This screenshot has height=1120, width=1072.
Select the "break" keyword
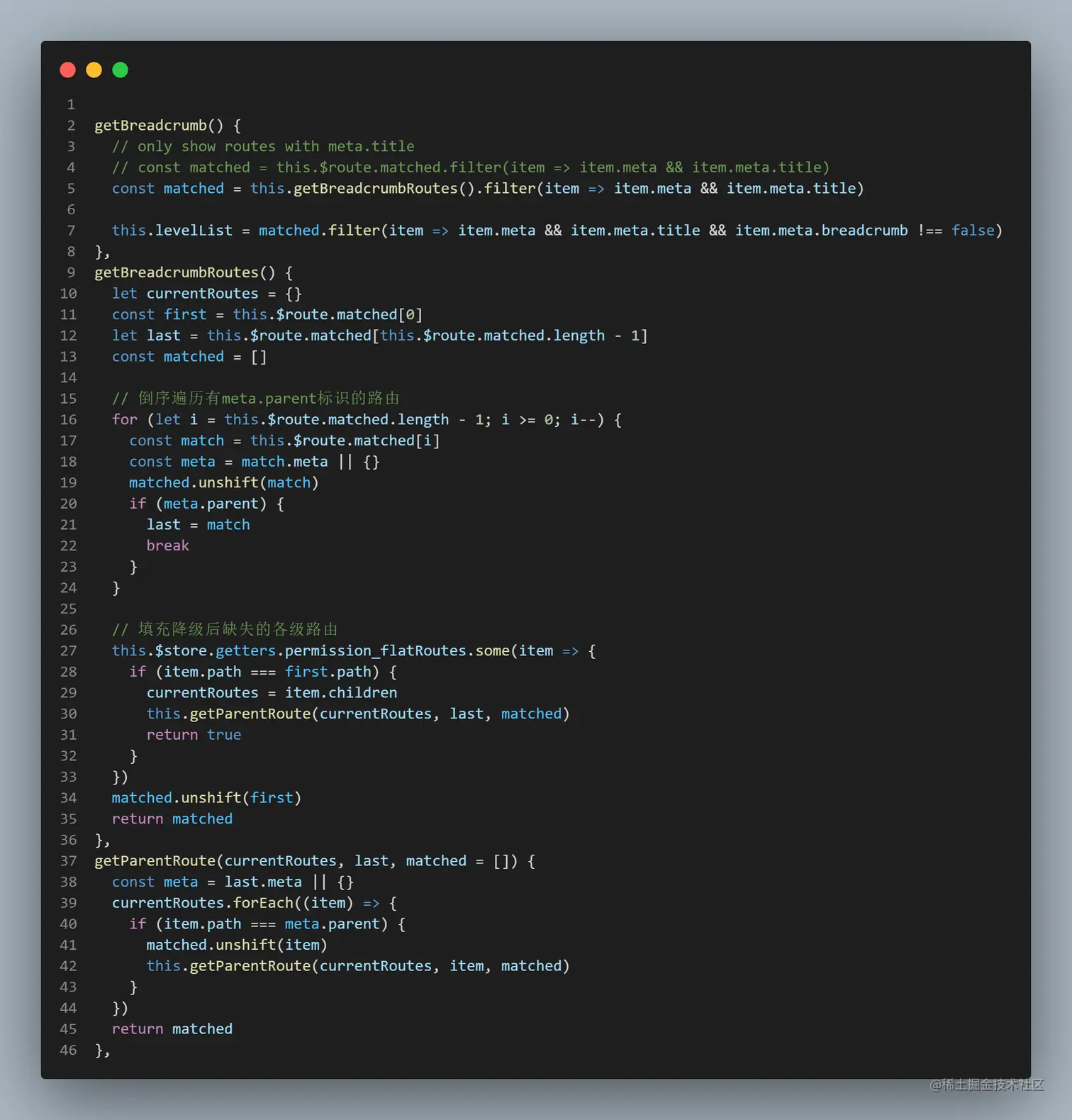pos(168,545)
